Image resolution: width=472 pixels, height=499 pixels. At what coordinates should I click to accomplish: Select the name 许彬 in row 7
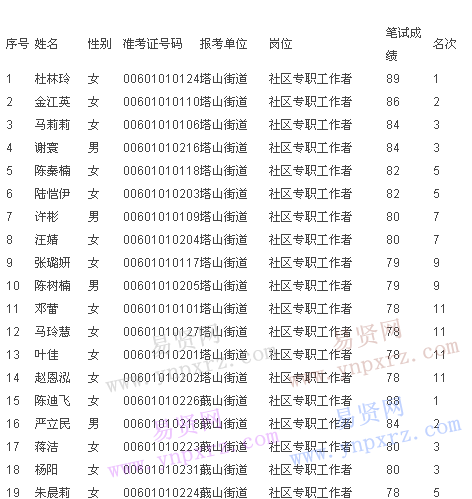point(46,217)
